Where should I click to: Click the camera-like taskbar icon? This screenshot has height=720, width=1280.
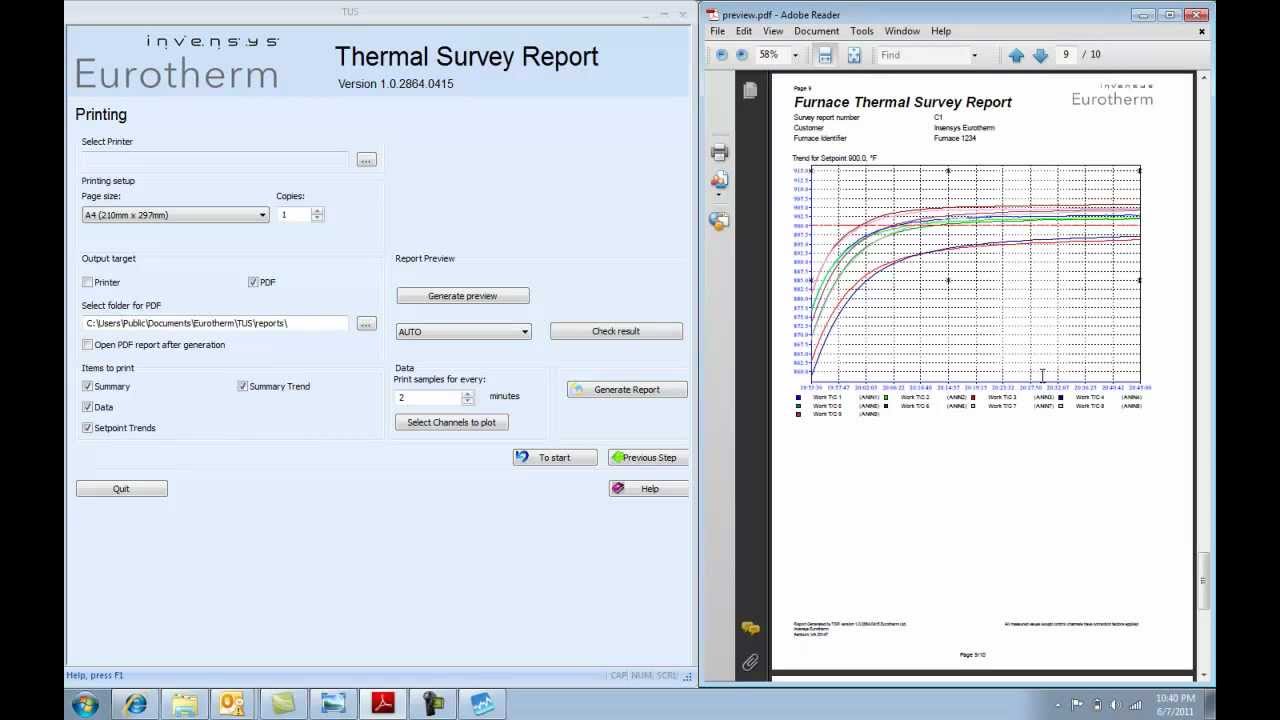(433, 704)
